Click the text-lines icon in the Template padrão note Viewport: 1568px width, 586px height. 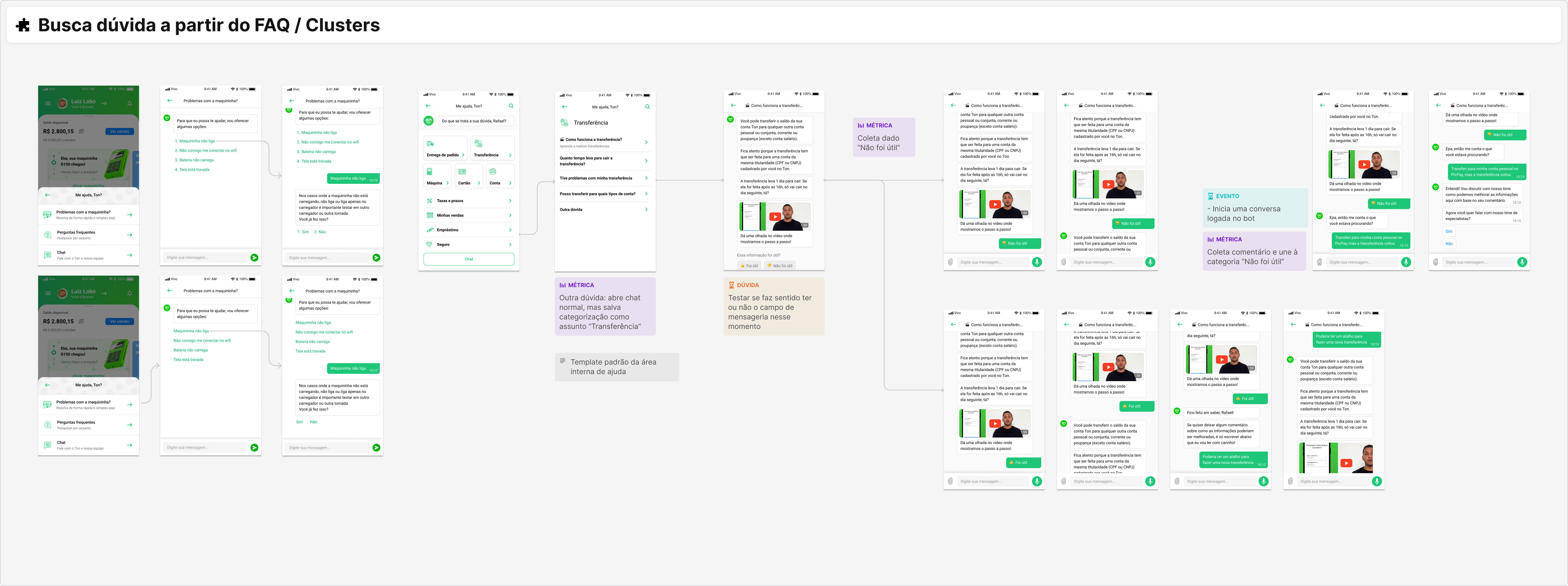coord(563,361)
